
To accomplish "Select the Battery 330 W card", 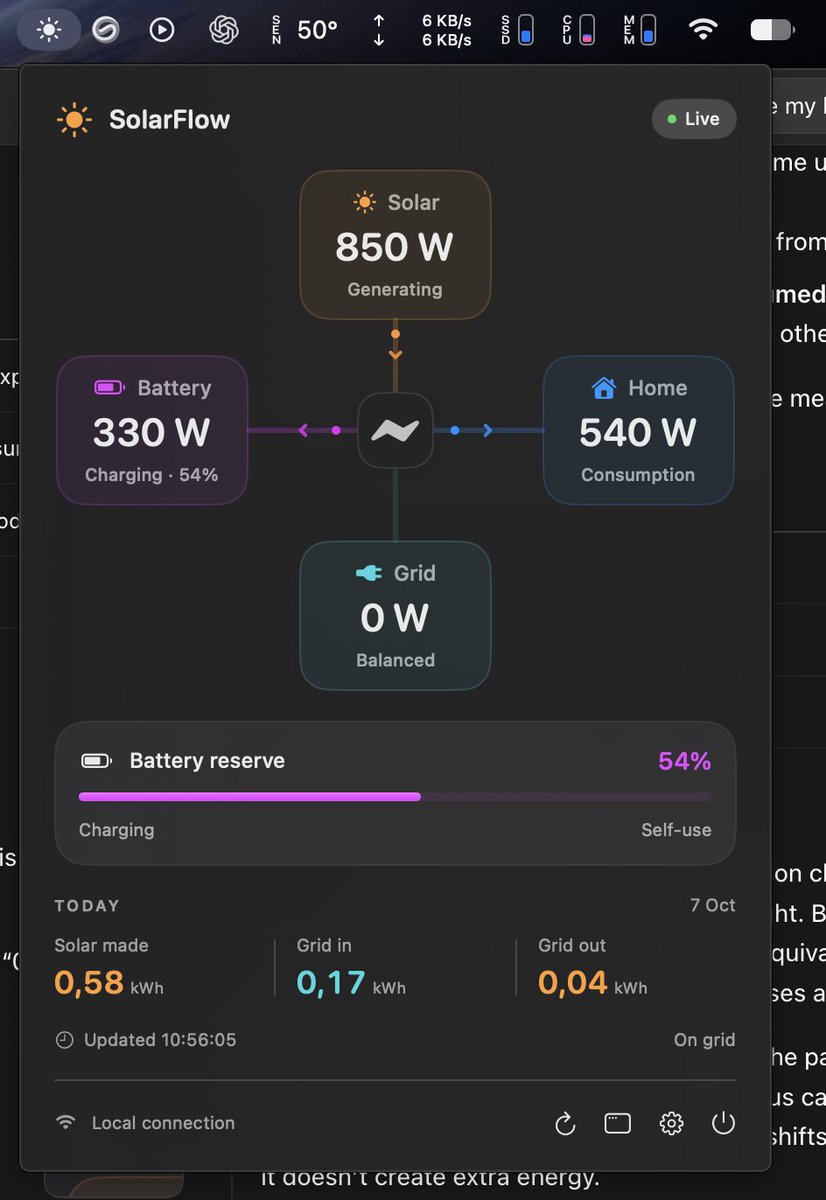I will point(152,430).
